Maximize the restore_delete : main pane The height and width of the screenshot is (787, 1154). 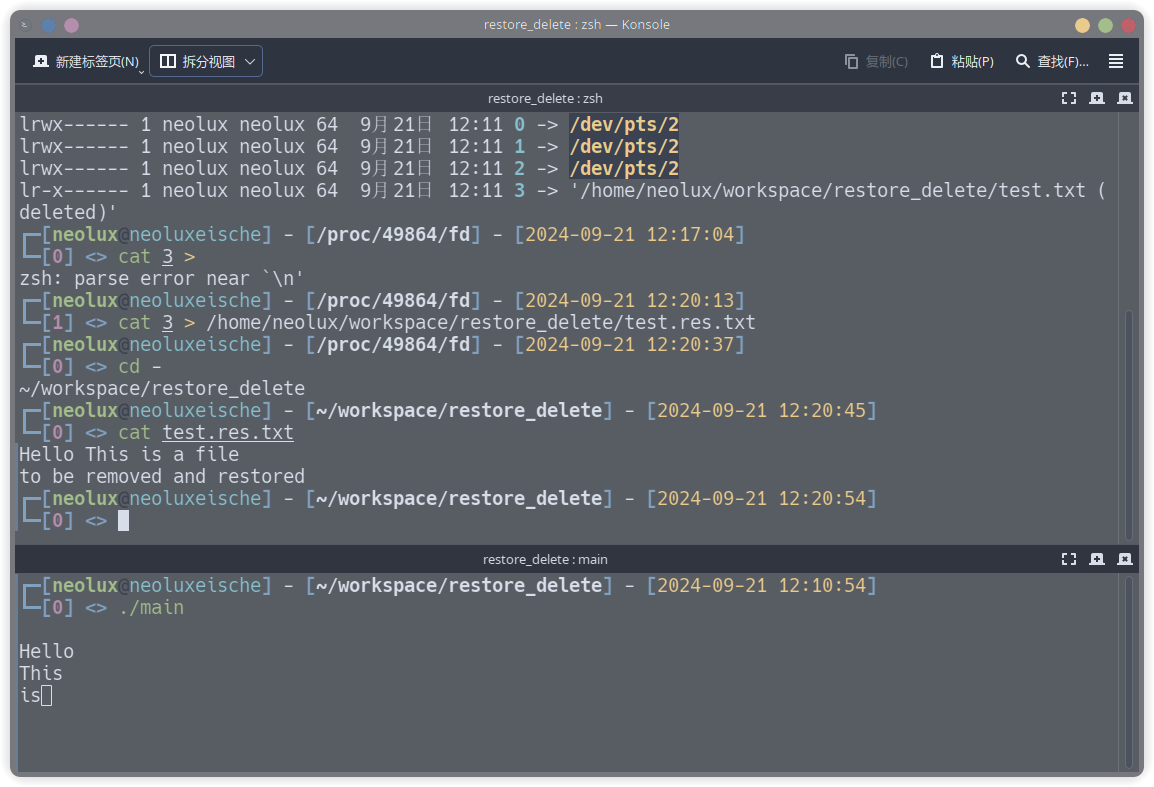point(1069,560)
